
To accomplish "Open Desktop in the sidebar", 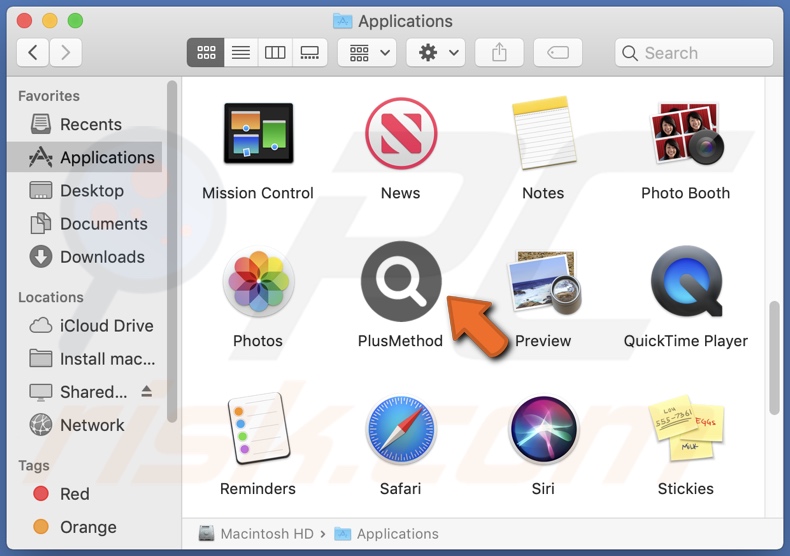I will 84,191.
